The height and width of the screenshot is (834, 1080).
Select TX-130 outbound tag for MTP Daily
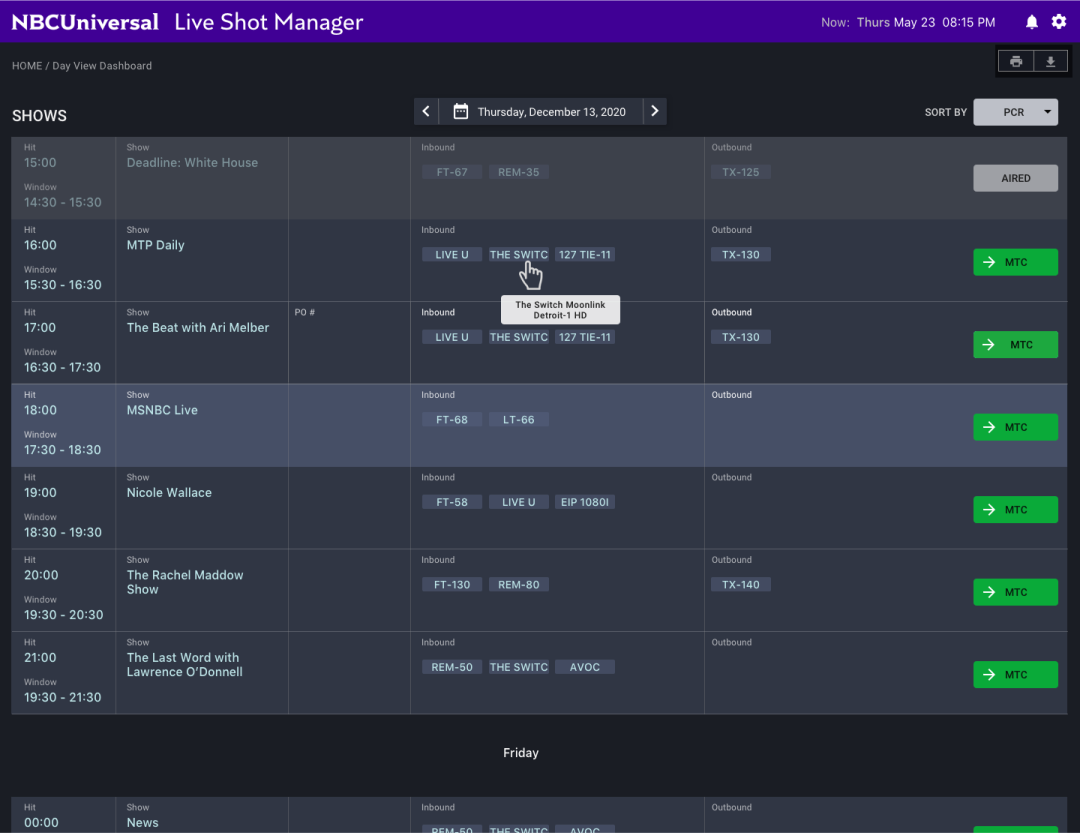(740, 255)
